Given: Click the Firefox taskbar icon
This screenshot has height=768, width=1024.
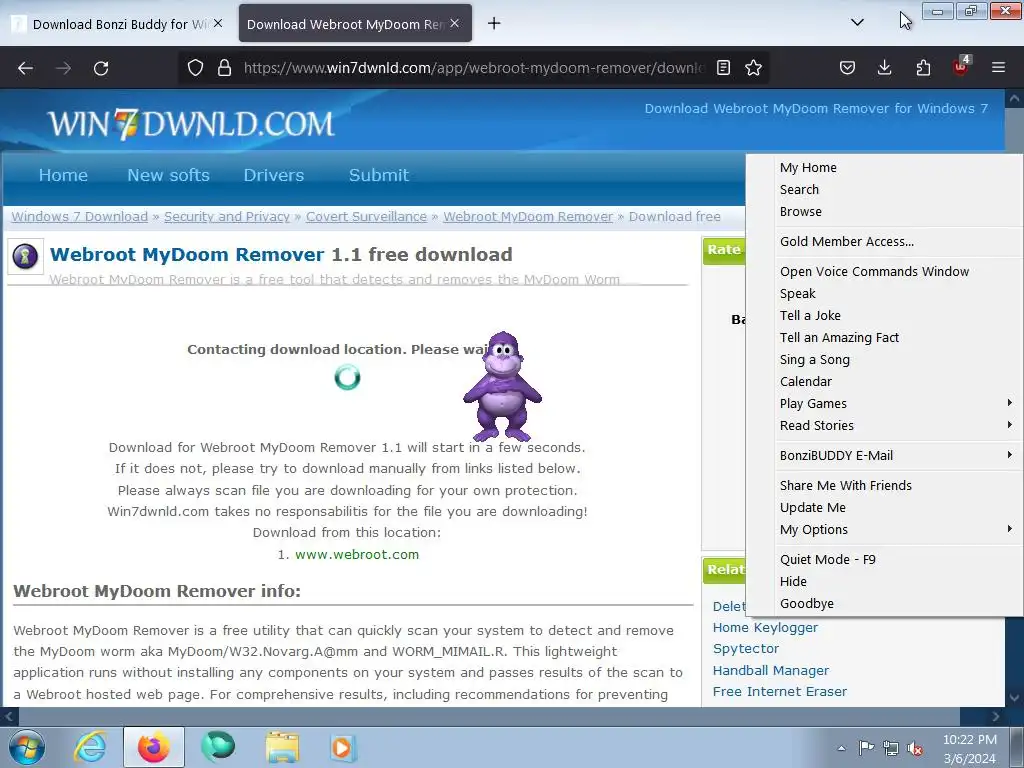Looking at the screenshot, I should [x=153, y=747].
